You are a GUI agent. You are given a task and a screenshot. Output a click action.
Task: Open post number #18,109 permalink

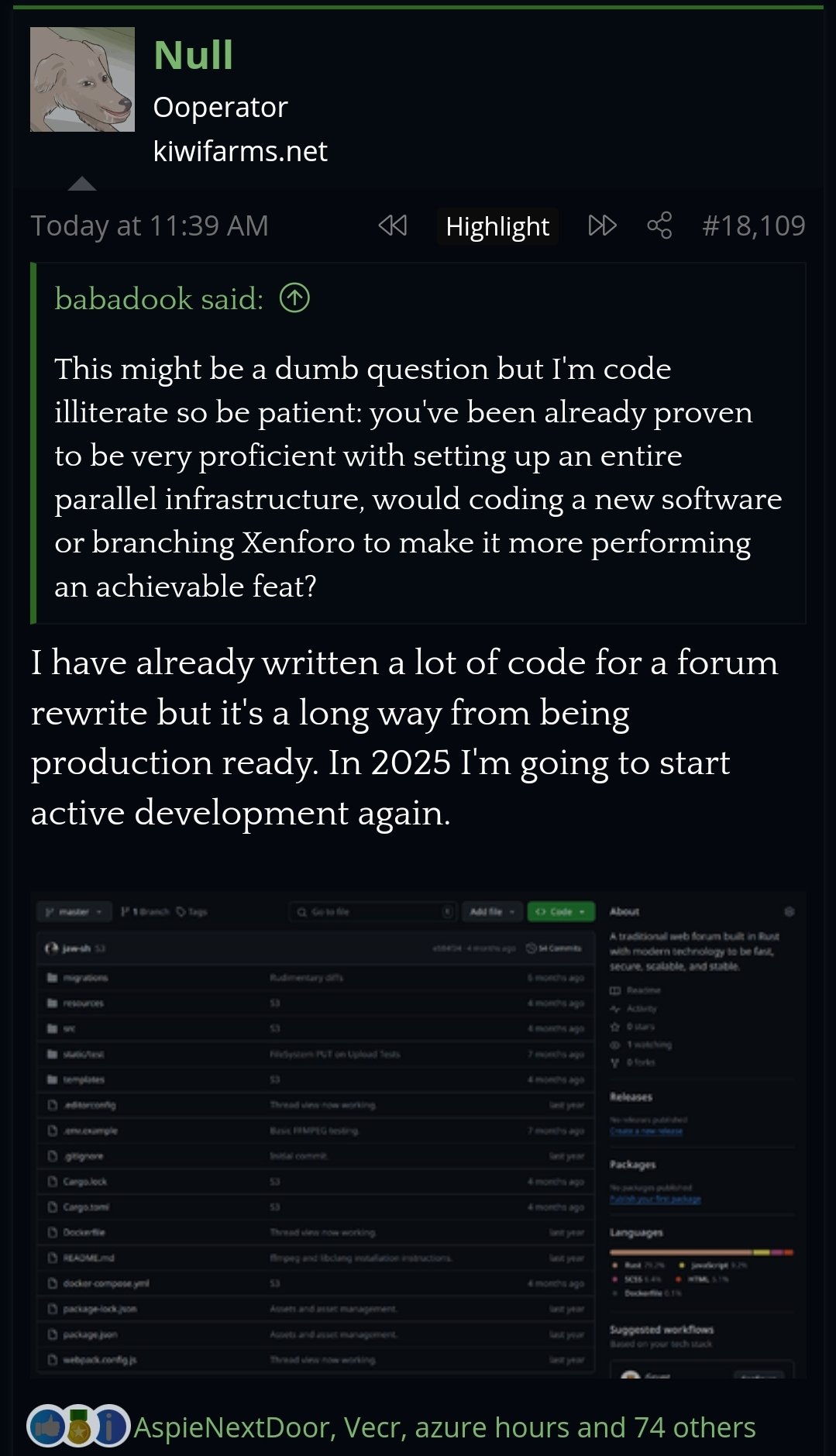(x=753, y=225)
